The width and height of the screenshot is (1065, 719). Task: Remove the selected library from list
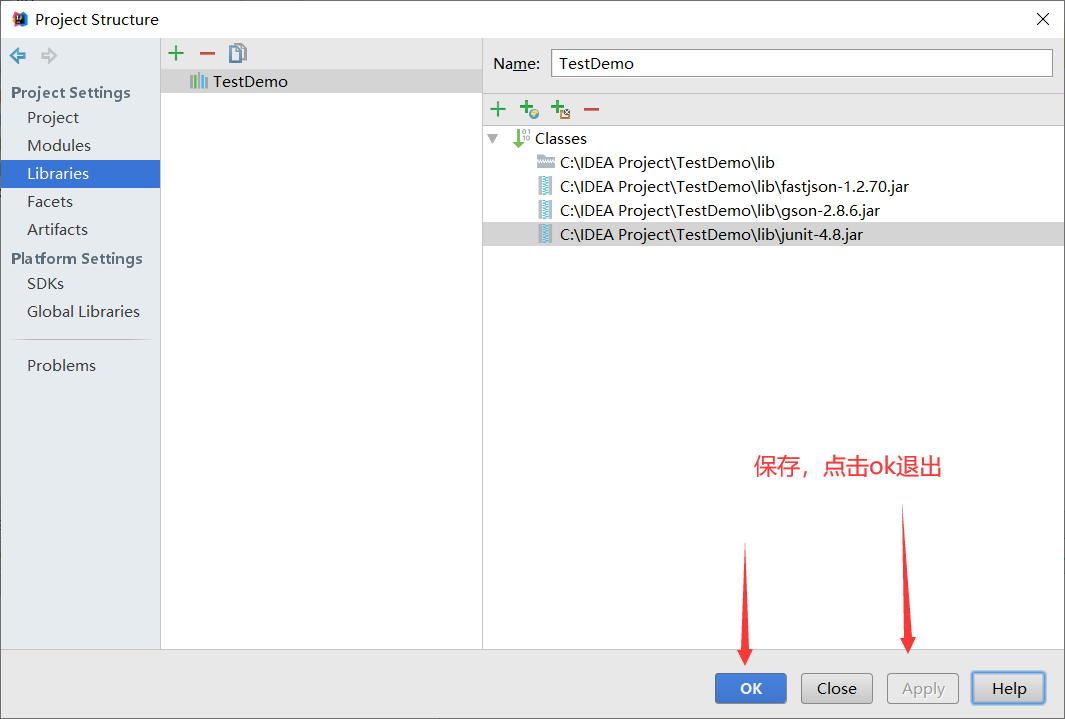click(x=207, y=54)
